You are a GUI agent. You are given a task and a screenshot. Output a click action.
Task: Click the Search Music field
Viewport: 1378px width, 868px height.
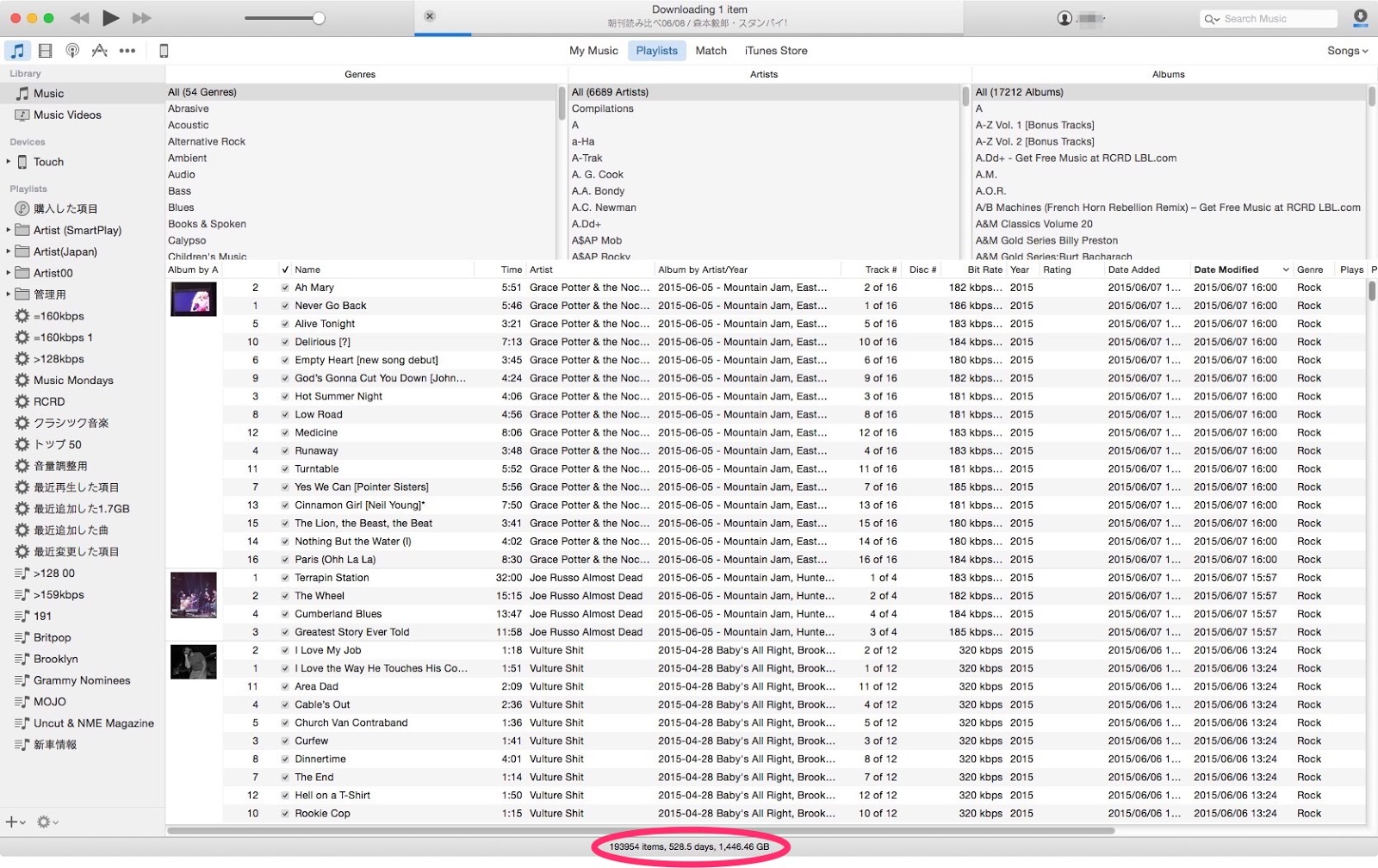(x=1269, y=19)
